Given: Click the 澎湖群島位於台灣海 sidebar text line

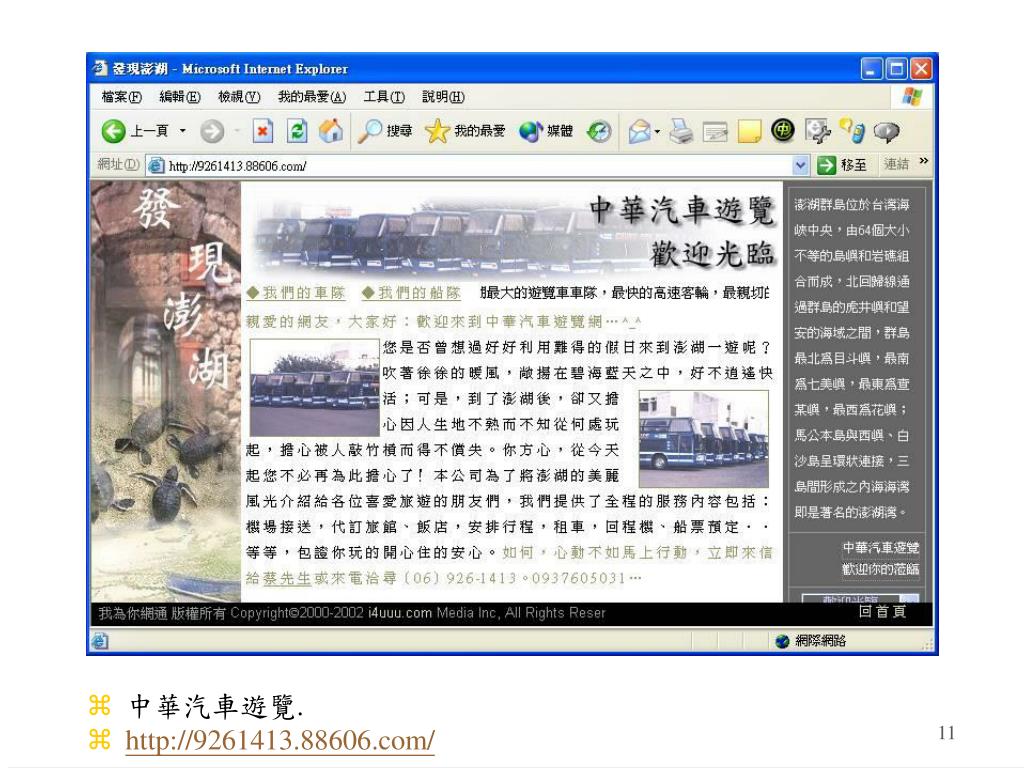Looking at the screenshot, I should (x=852, y=205).
